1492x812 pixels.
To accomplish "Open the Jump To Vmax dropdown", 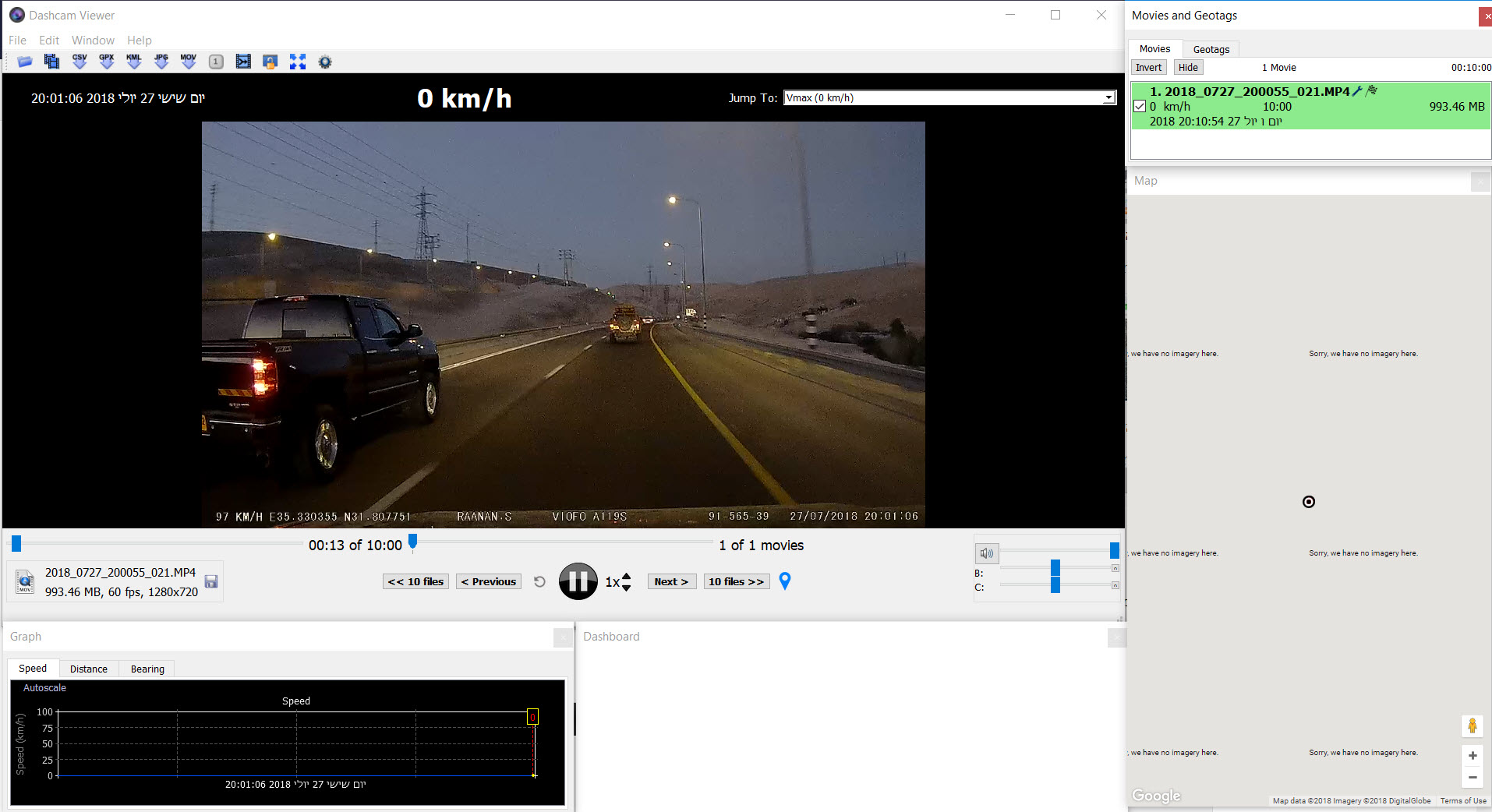I will (x=1108, y=98).
